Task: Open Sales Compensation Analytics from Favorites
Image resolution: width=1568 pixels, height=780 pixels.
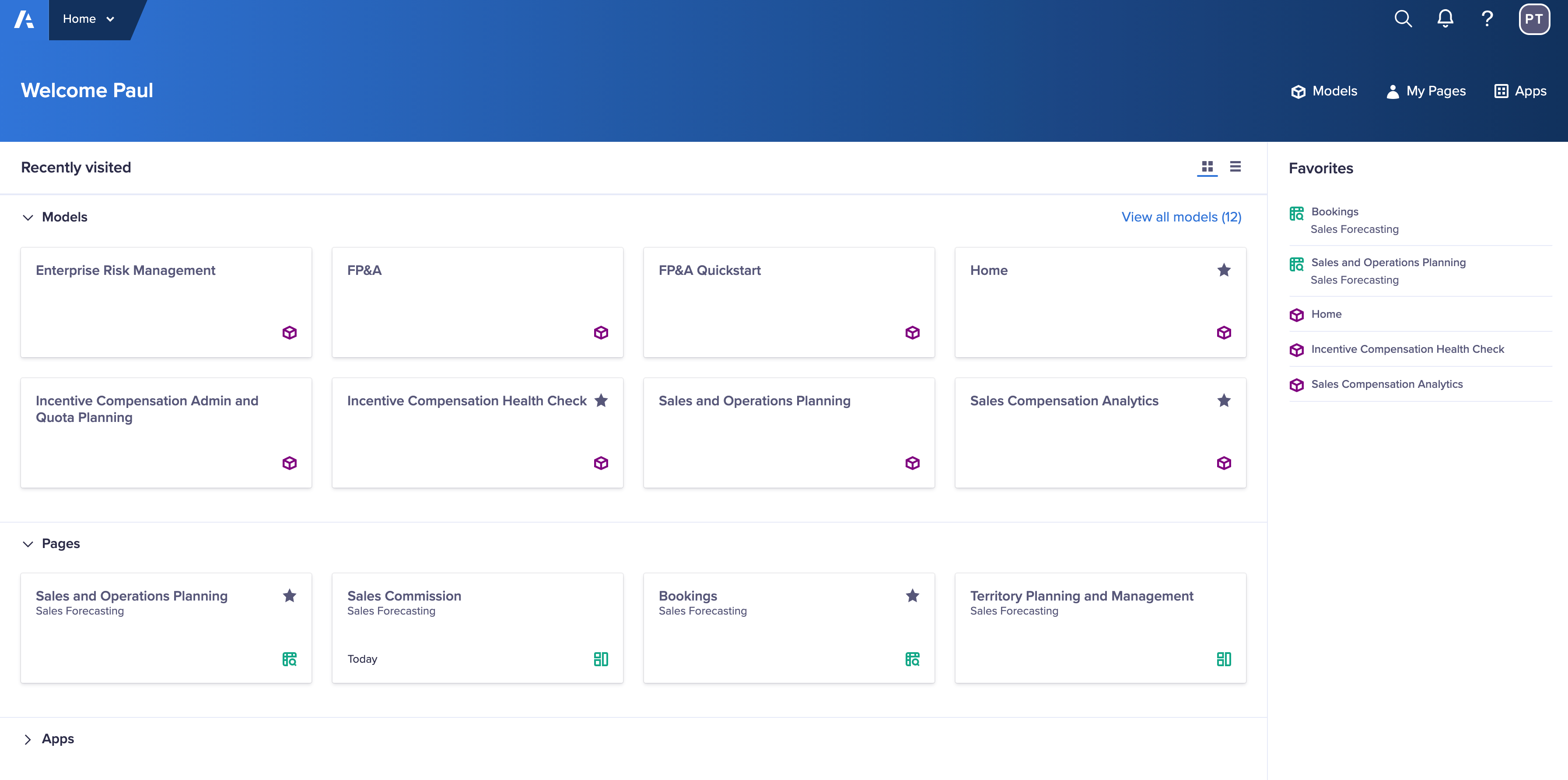Action: click(1386, 384)
